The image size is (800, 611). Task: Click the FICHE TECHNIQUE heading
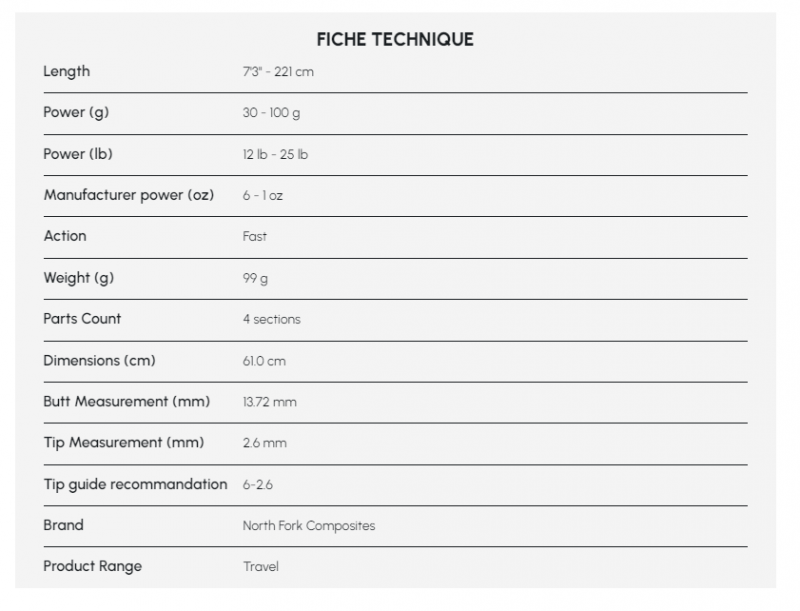395,40
